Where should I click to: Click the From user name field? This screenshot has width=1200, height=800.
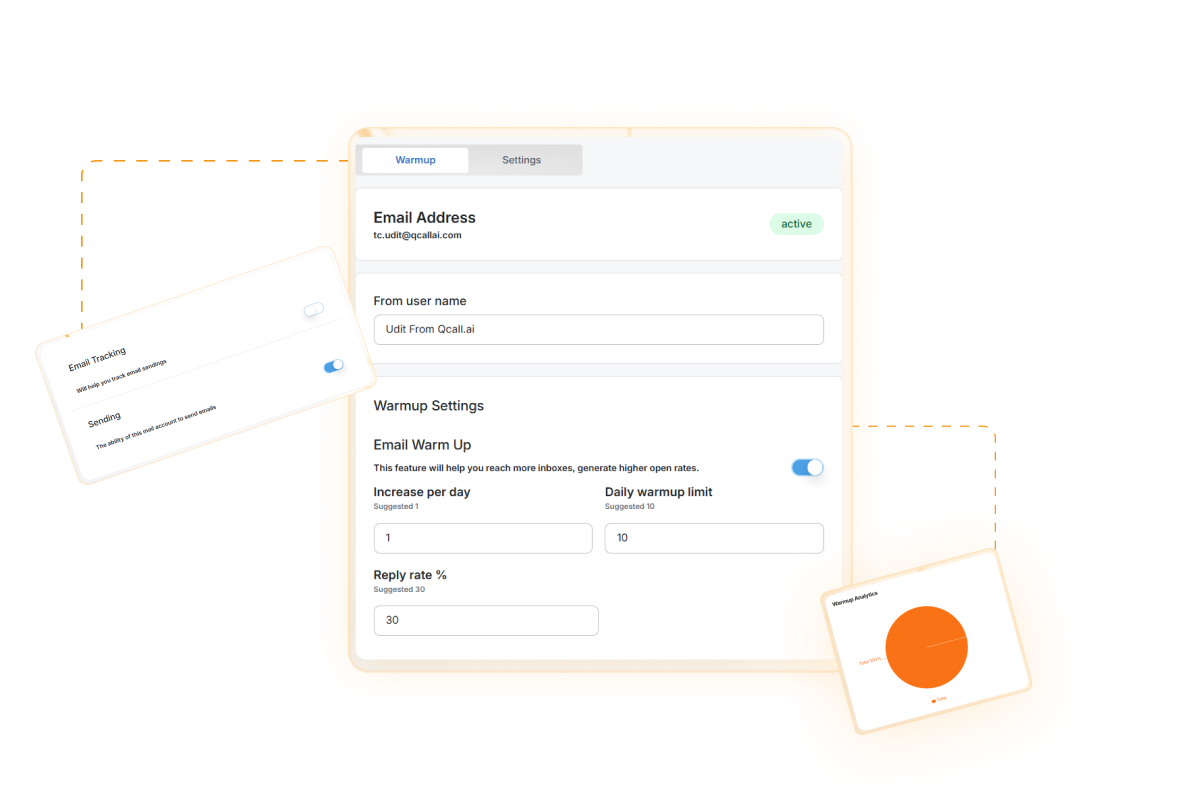(598, 330)
